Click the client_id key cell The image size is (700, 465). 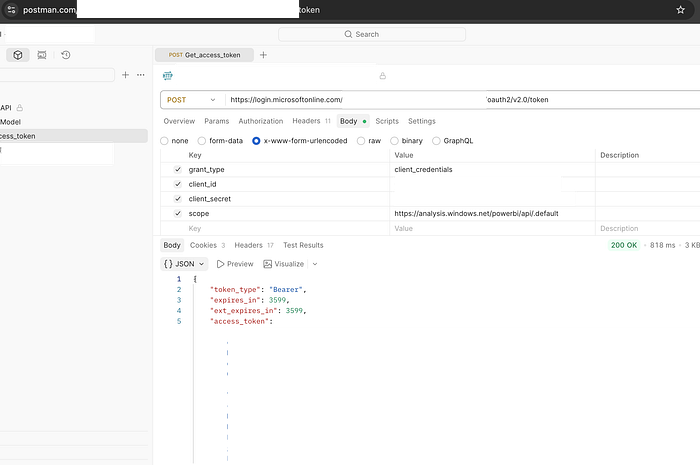coord(288,184)
